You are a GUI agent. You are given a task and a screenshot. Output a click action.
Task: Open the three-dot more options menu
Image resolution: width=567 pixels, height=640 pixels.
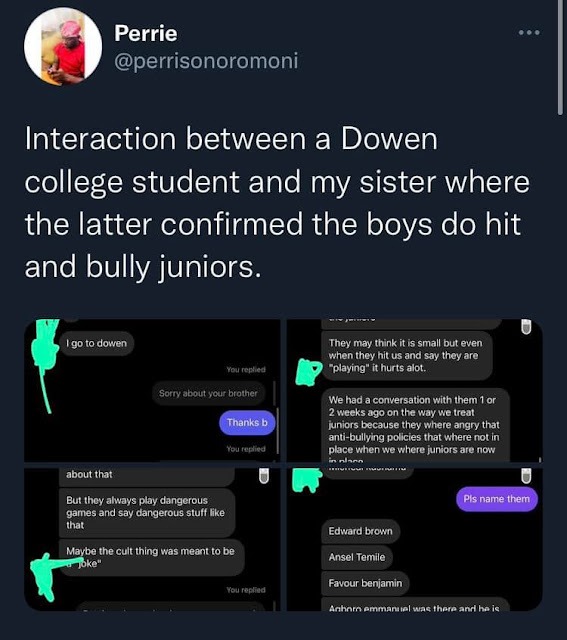tap(529, 32)
